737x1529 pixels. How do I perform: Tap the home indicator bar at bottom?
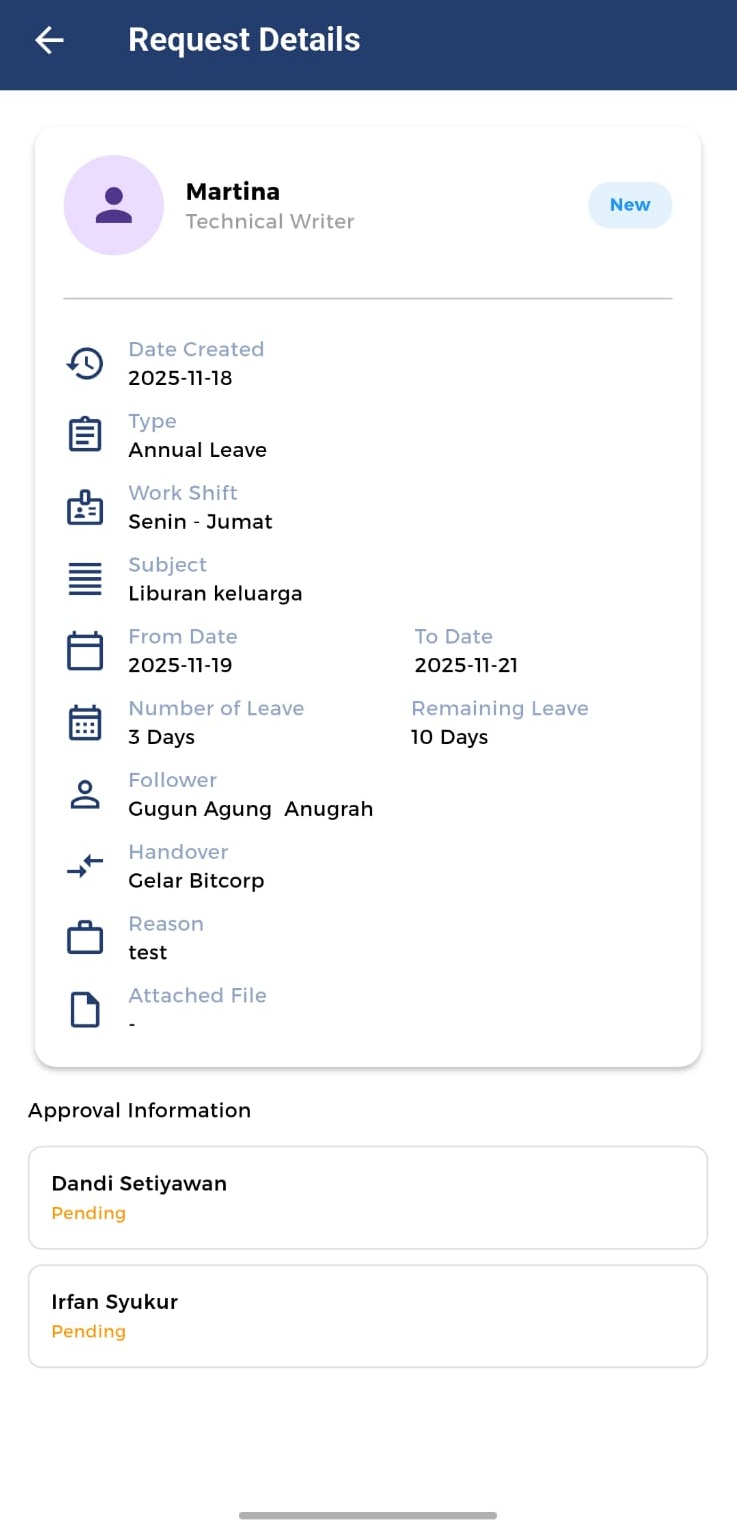[368, 1515]
